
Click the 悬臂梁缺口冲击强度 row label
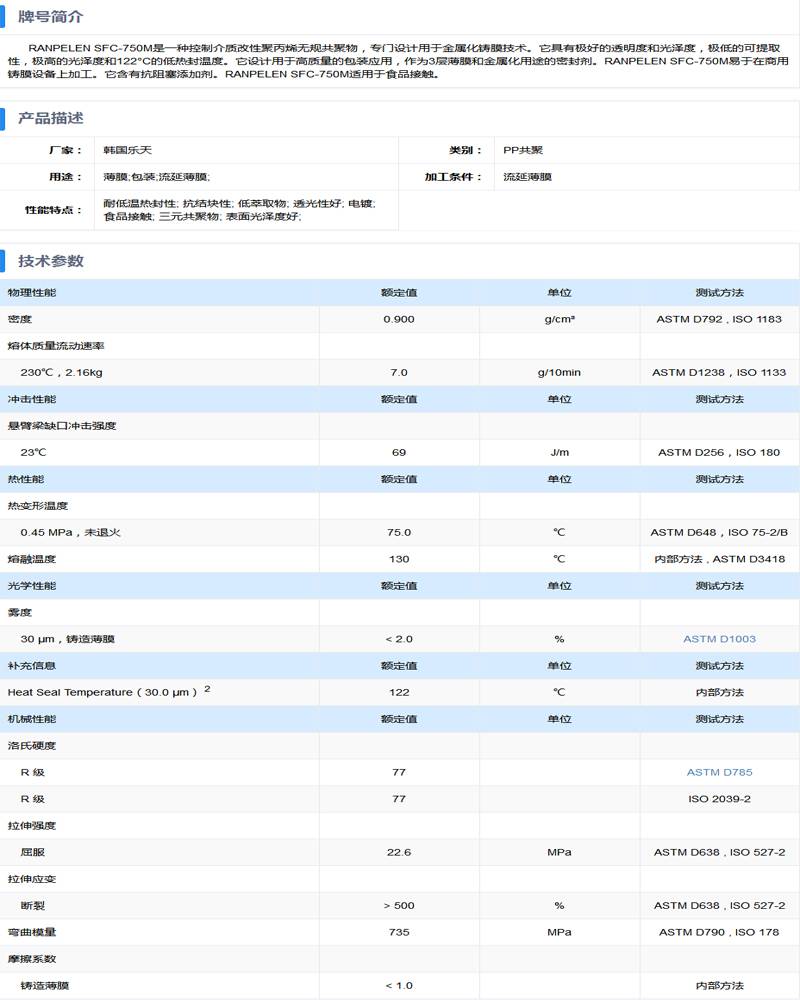(x=62, y=426)
